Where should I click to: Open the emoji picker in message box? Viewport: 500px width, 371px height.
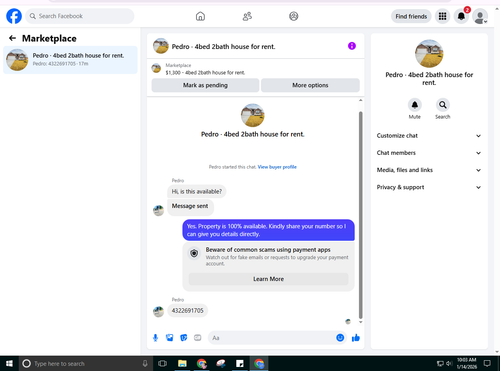click(x=340, y=338)
